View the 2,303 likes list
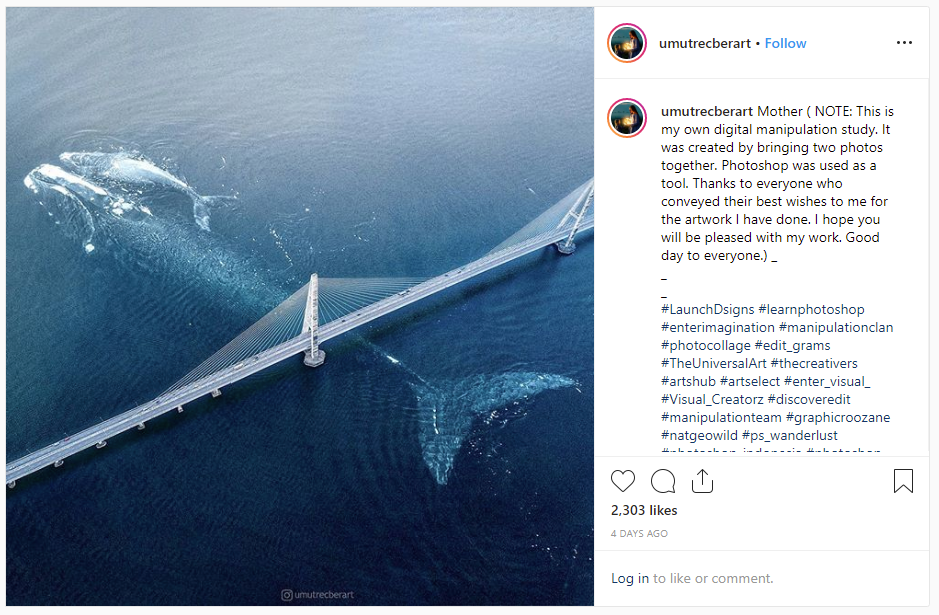Screen dimensions: 939x615 pyautogui.click(x=644, y=510)
